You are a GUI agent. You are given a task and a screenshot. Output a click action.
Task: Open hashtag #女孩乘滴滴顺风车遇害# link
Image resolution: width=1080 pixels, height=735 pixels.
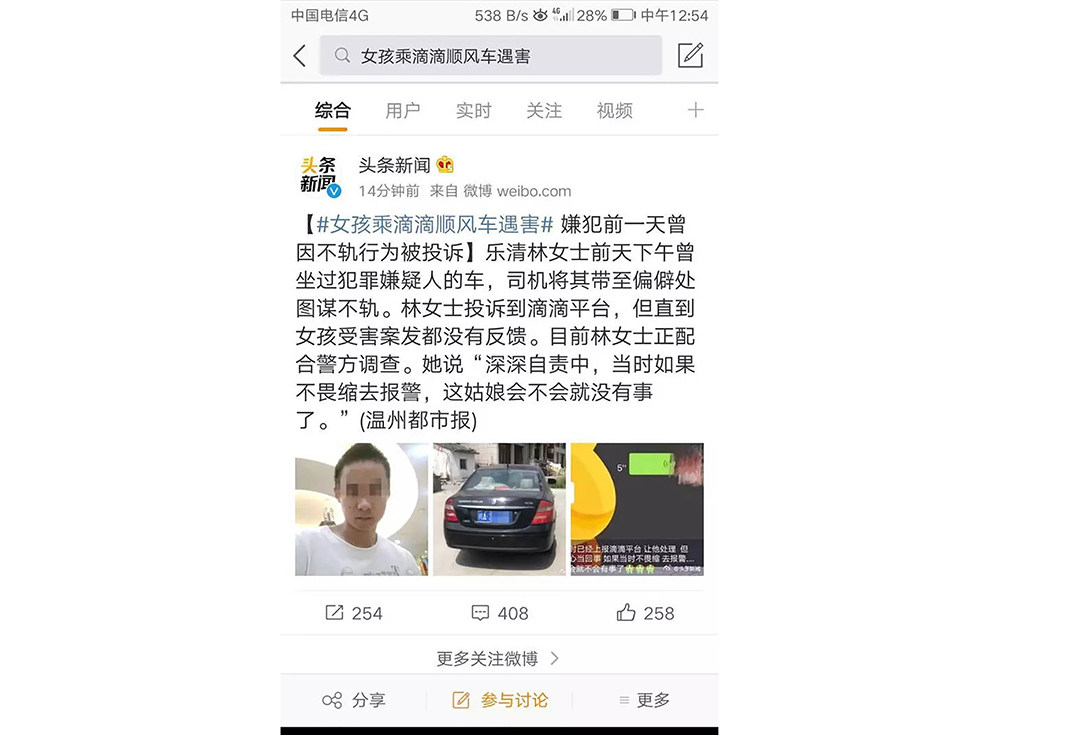[435, 225]
